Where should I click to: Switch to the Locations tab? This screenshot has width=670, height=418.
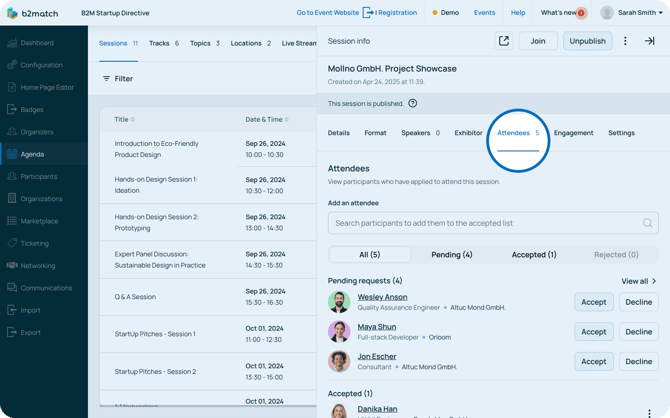tap(251, 44)
